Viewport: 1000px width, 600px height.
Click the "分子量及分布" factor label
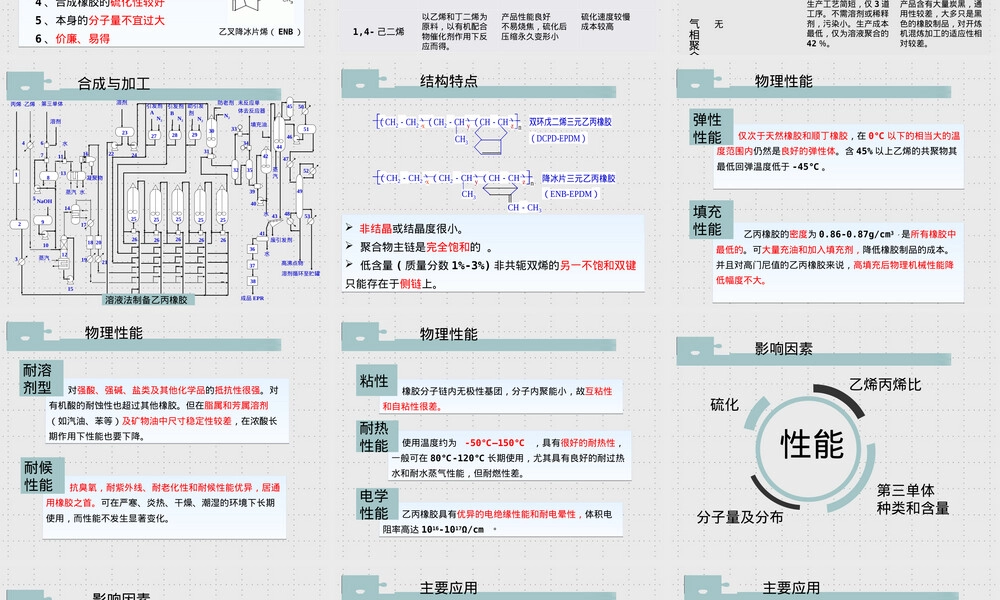(x=740, y=517)
